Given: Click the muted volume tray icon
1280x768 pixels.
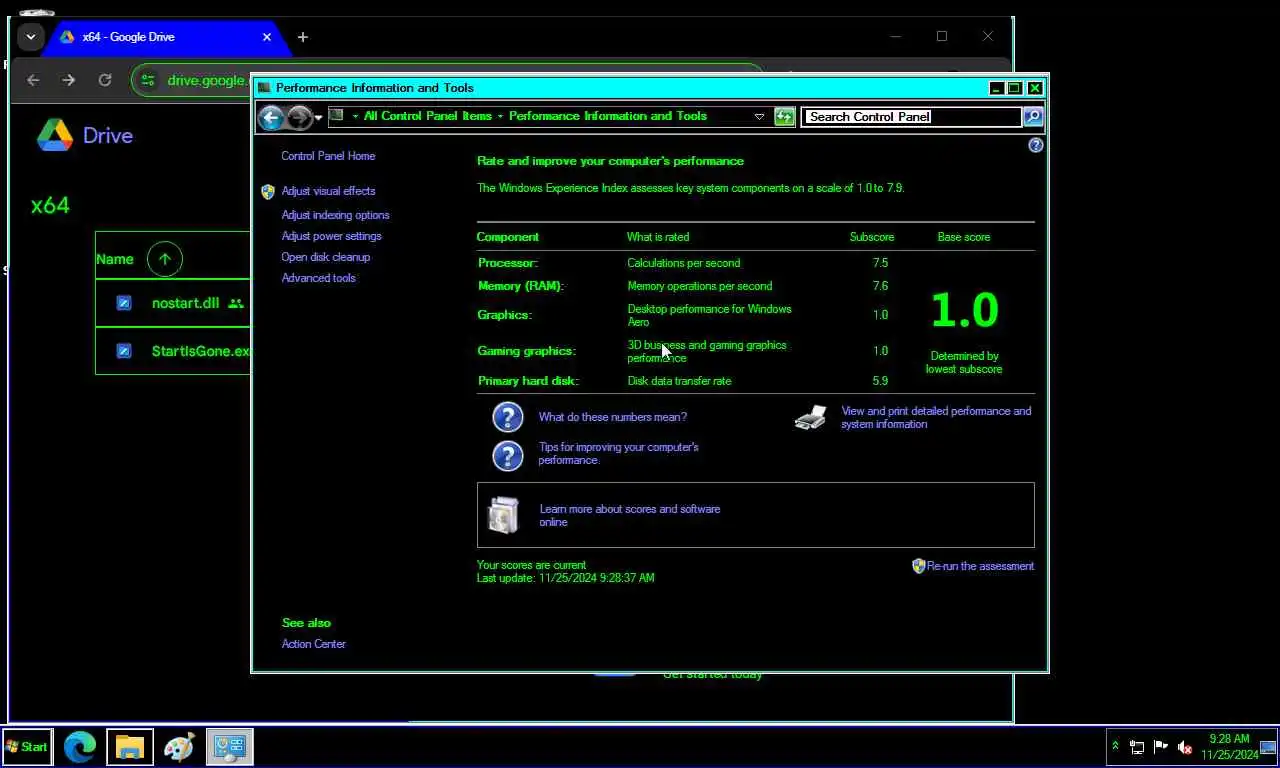Looking at the screenshot, I should click(x=1185, y=747).
